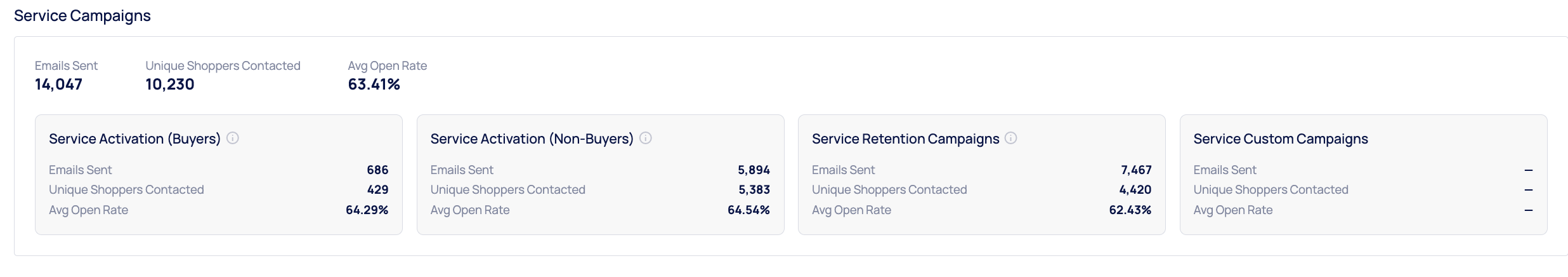The width and height of the screenshot is (1568, 277).
Task: Select the total Emails Sent value 14,047
Action: coord(58,84)
